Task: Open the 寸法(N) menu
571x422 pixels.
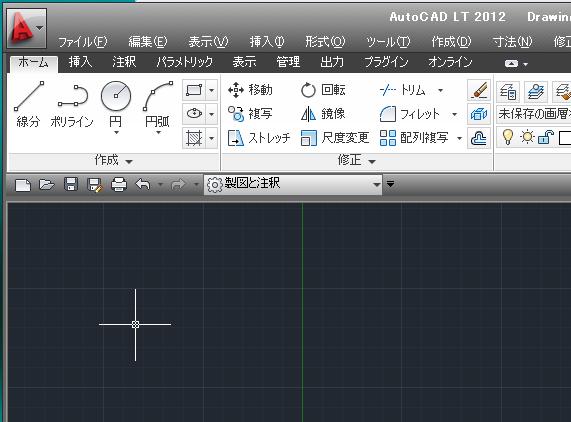Action: (x=512, y=42)
